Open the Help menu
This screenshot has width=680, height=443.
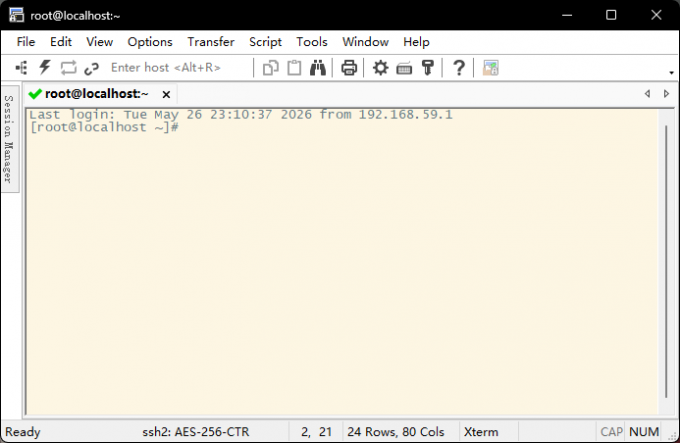tap(416, 42)
